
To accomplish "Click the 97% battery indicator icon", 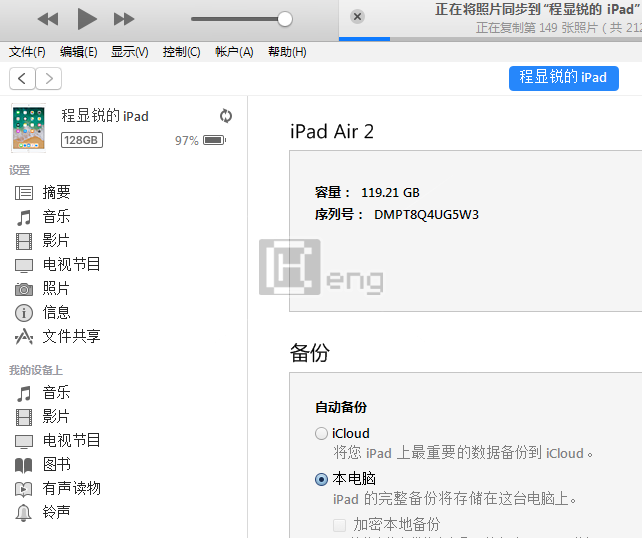I will [215, 140].
